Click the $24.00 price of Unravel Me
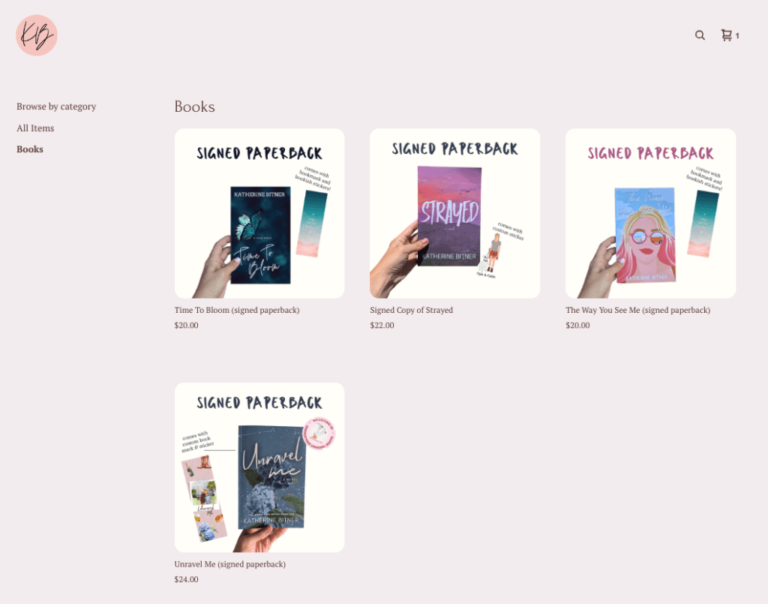 point(187,580)
